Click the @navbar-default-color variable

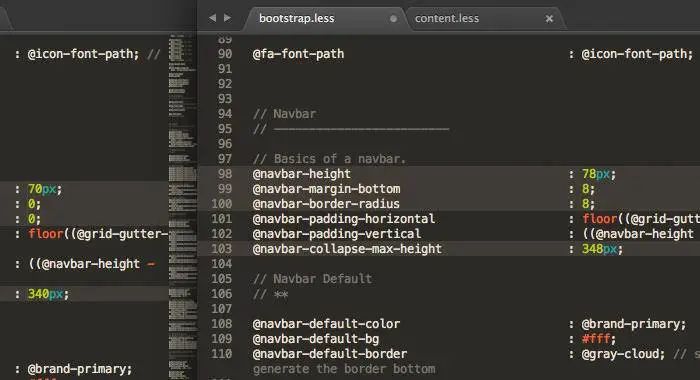[x=326, y=324]
